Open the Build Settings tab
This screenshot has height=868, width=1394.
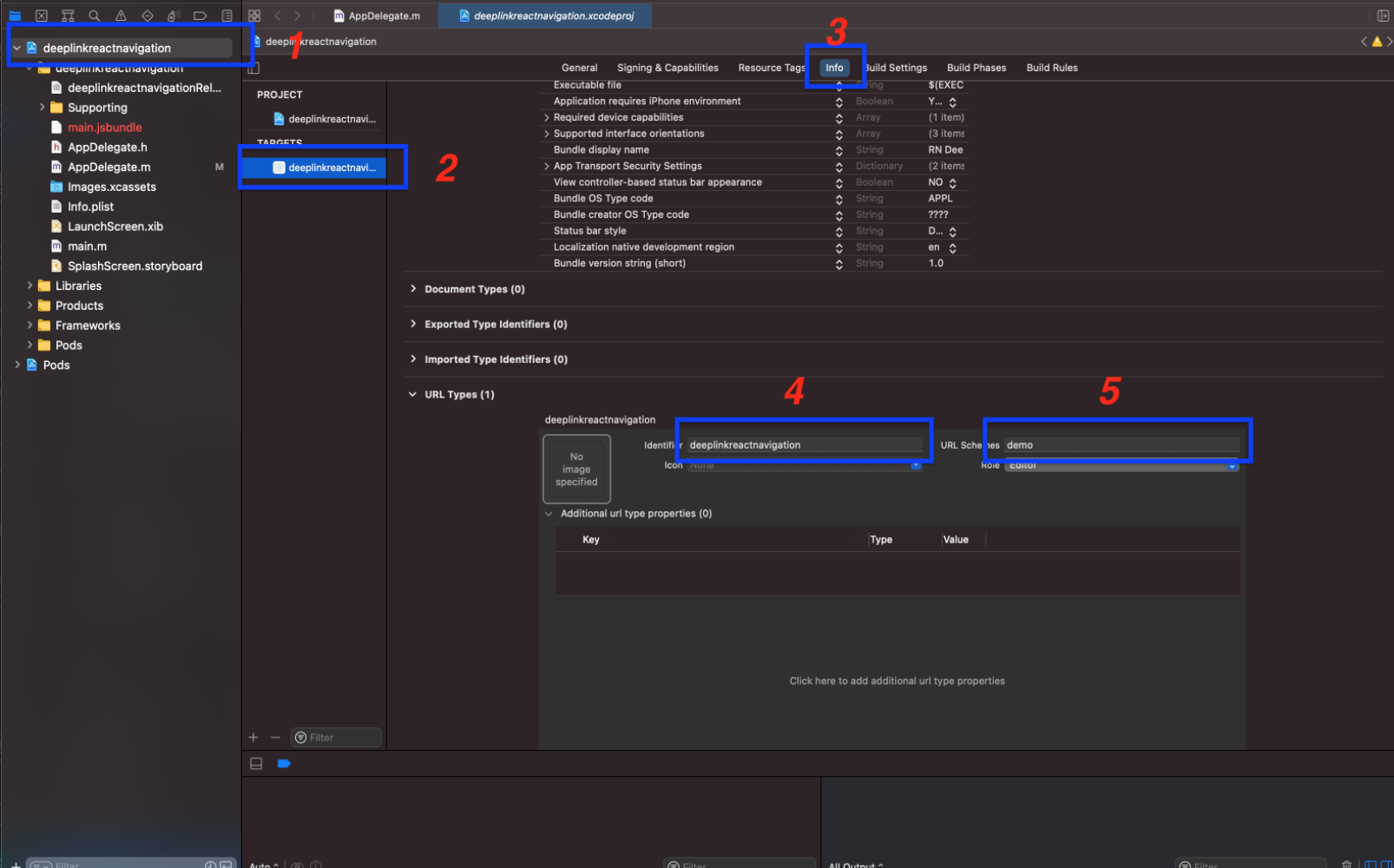(896, 68)
